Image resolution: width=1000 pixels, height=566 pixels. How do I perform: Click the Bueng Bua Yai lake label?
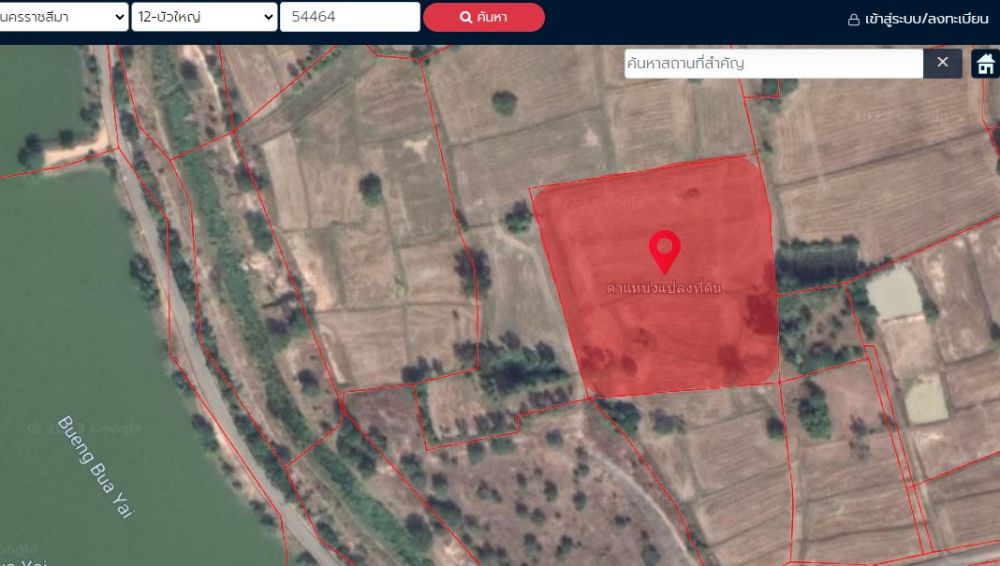95,466
